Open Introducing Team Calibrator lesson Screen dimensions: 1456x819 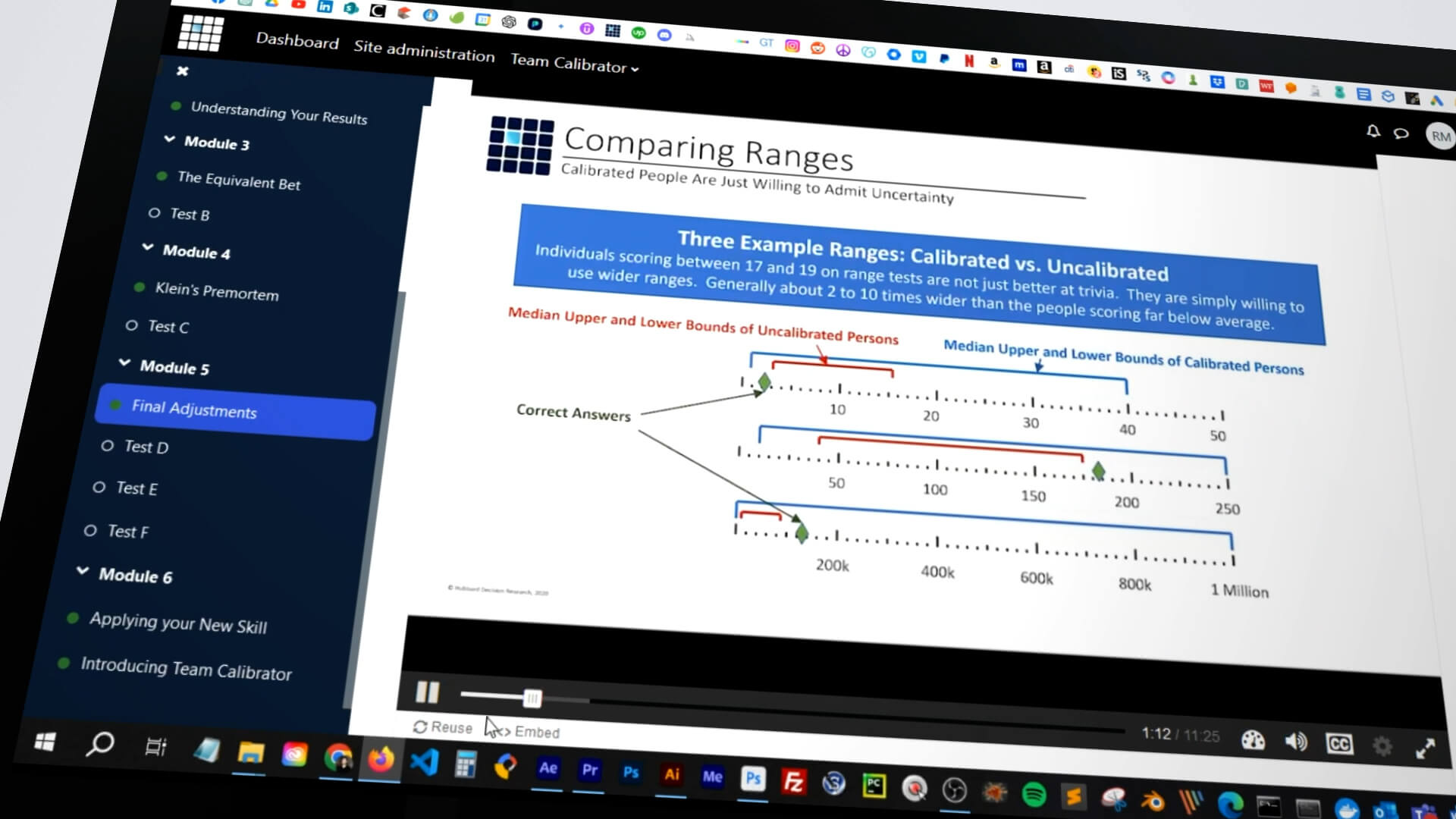[x=186, y=669]
